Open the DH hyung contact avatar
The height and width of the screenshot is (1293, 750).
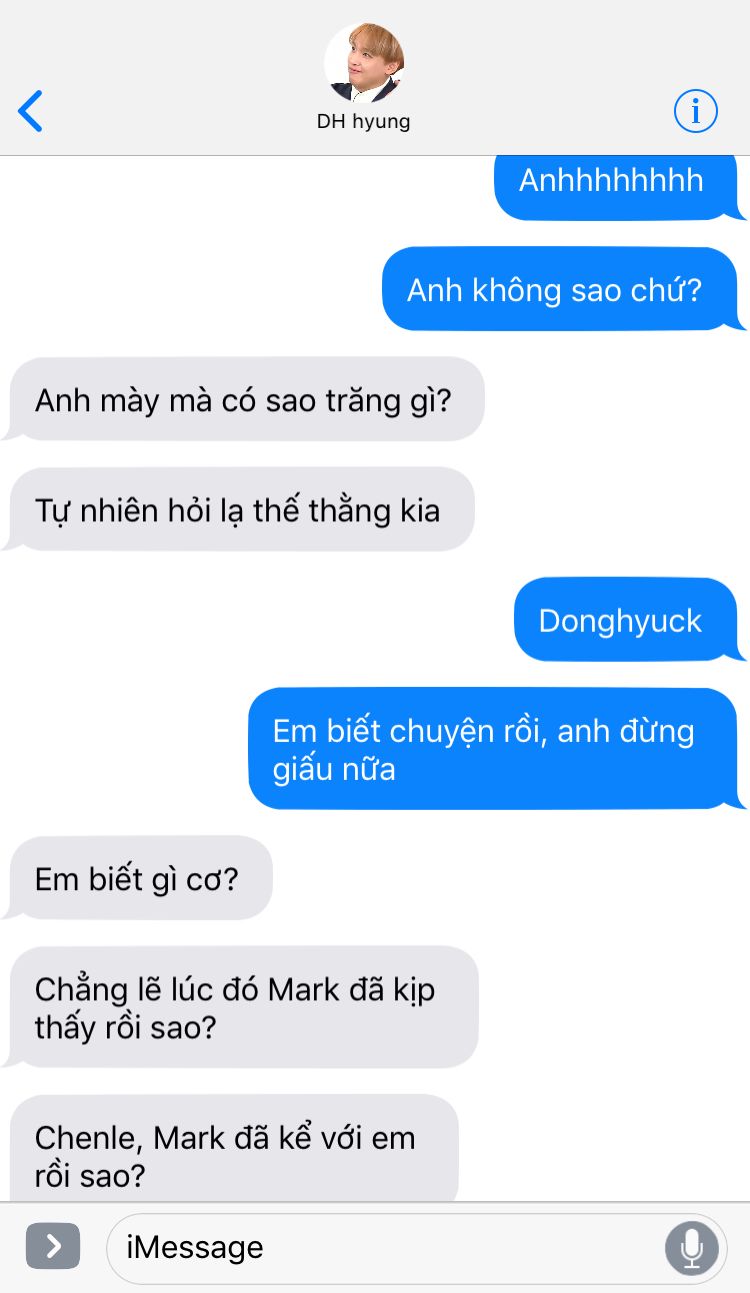[x=364, y=62]
